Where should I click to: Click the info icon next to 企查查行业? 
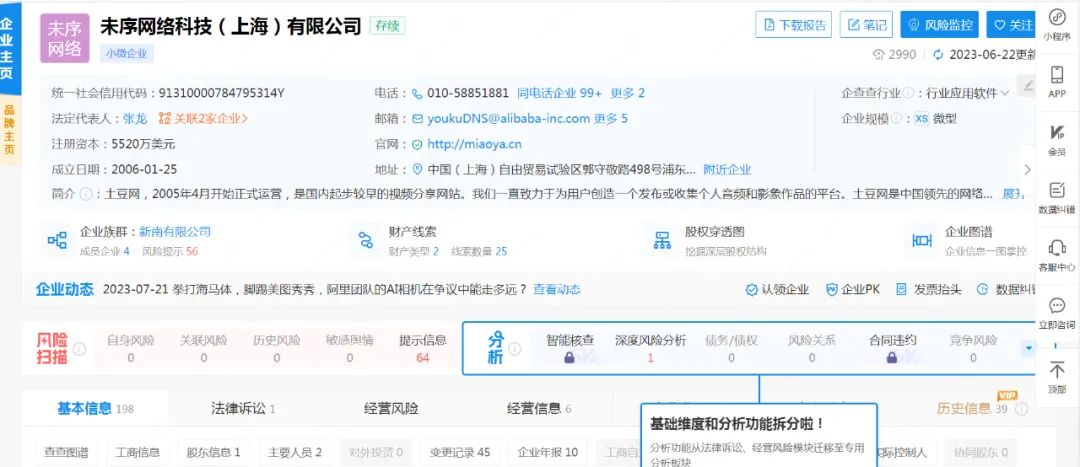tap(908, 93)
